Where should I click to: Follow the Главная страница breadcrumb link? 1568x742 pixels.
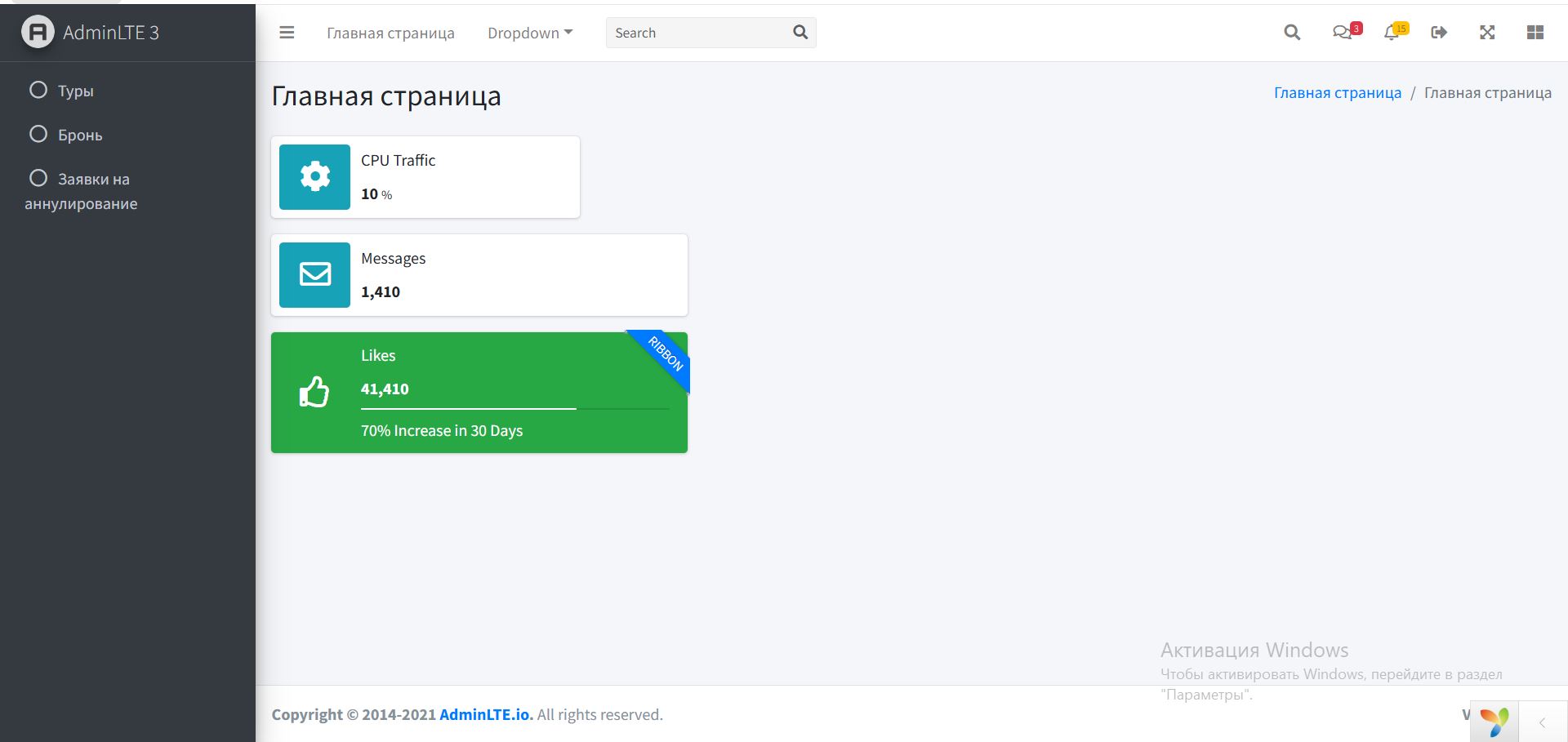[x=1338, y=93]
